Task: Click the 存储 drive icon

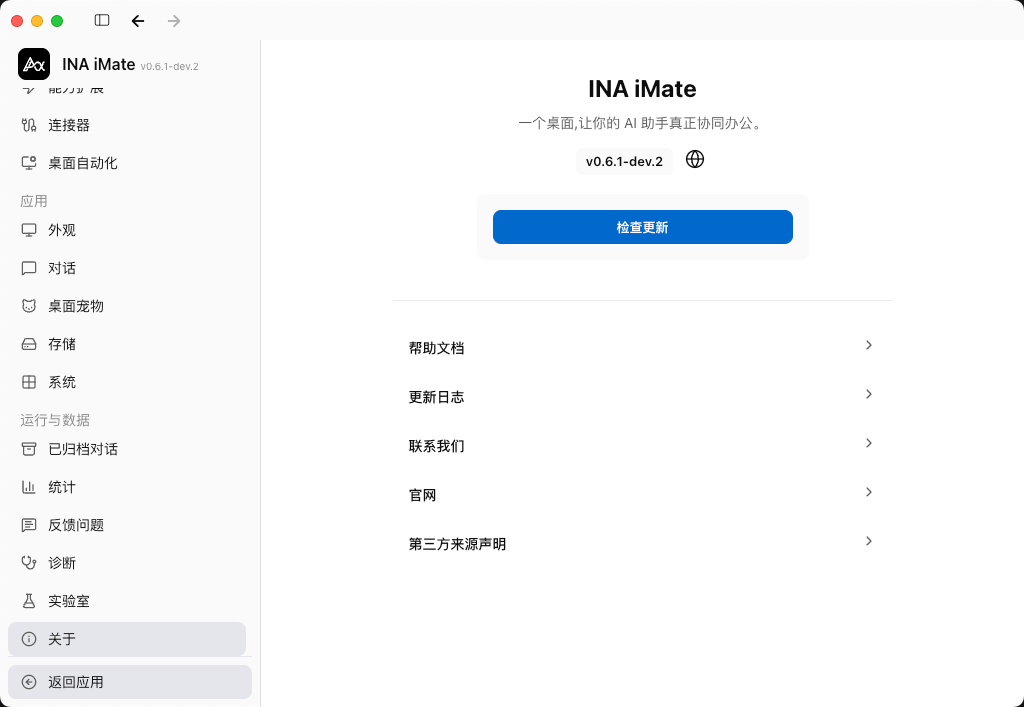Action: point(29,343)
